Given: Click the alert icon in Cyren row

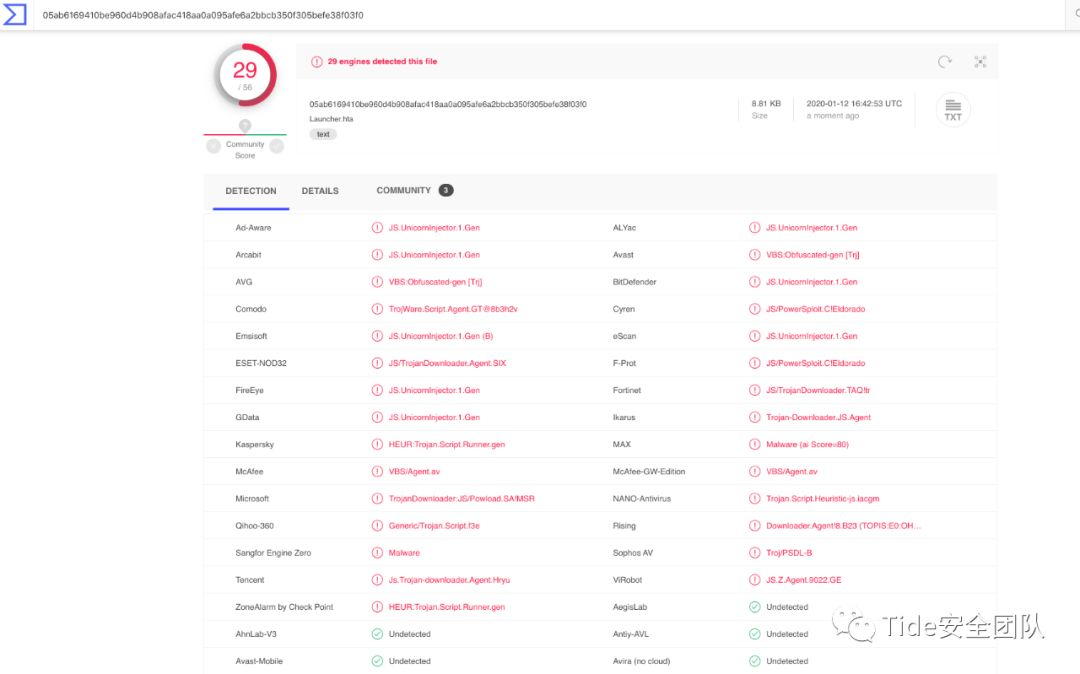Looking at the screenshot, I should pos(754,309).
